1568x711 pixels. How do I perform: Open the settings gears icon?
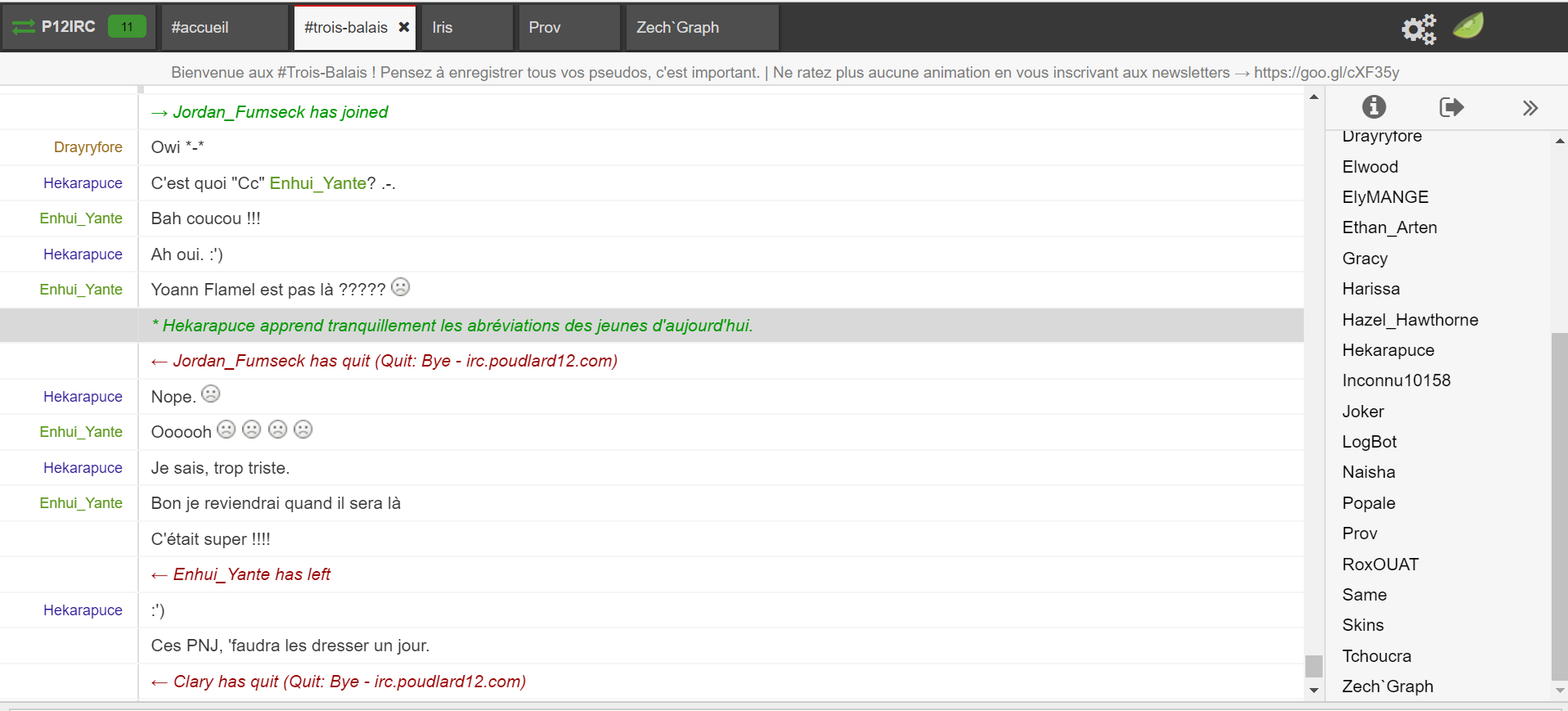point(1418,29)
